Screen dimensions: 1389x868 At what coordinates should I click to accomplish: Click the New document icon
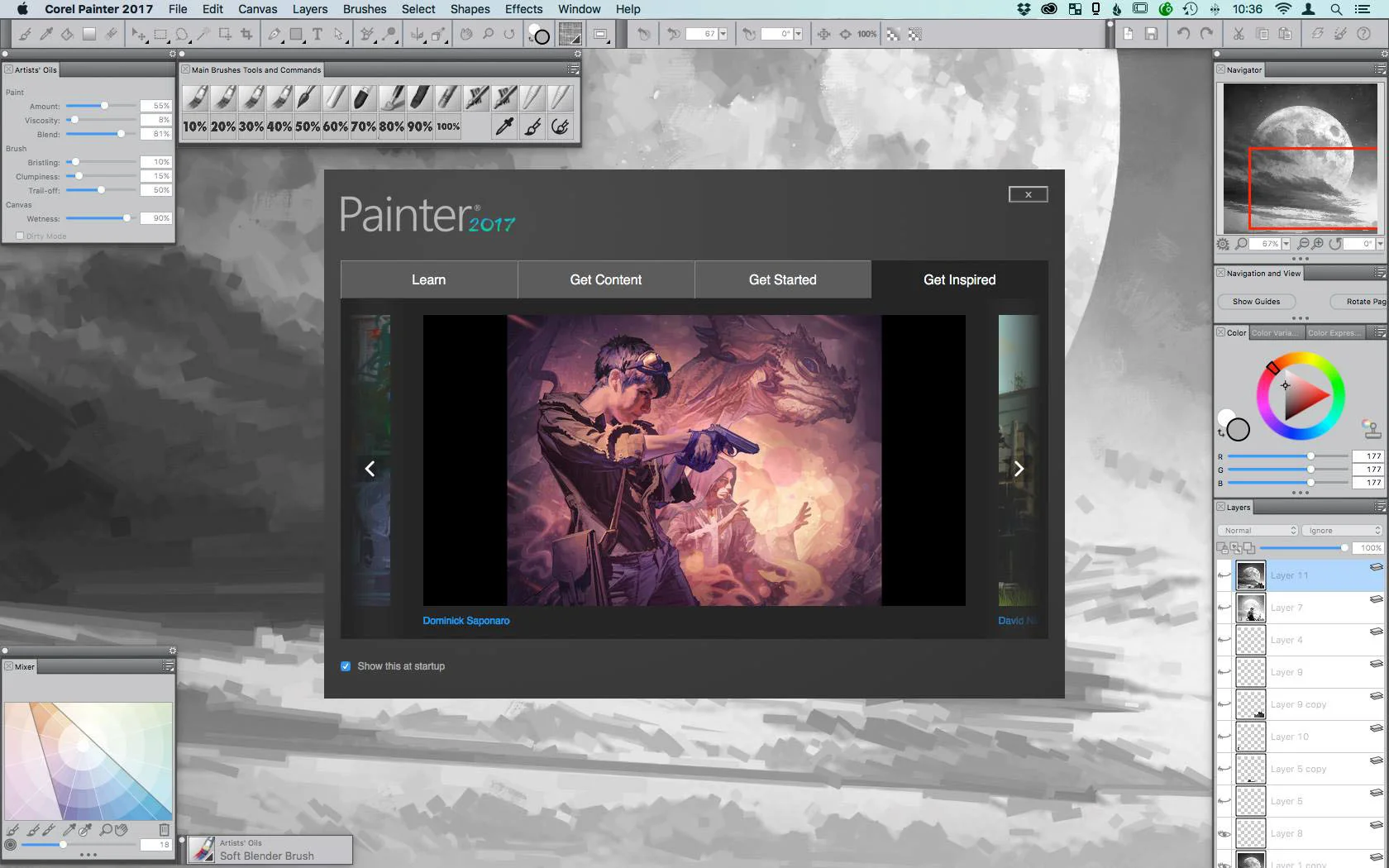pyautogui.click(x=1128, y=34)
